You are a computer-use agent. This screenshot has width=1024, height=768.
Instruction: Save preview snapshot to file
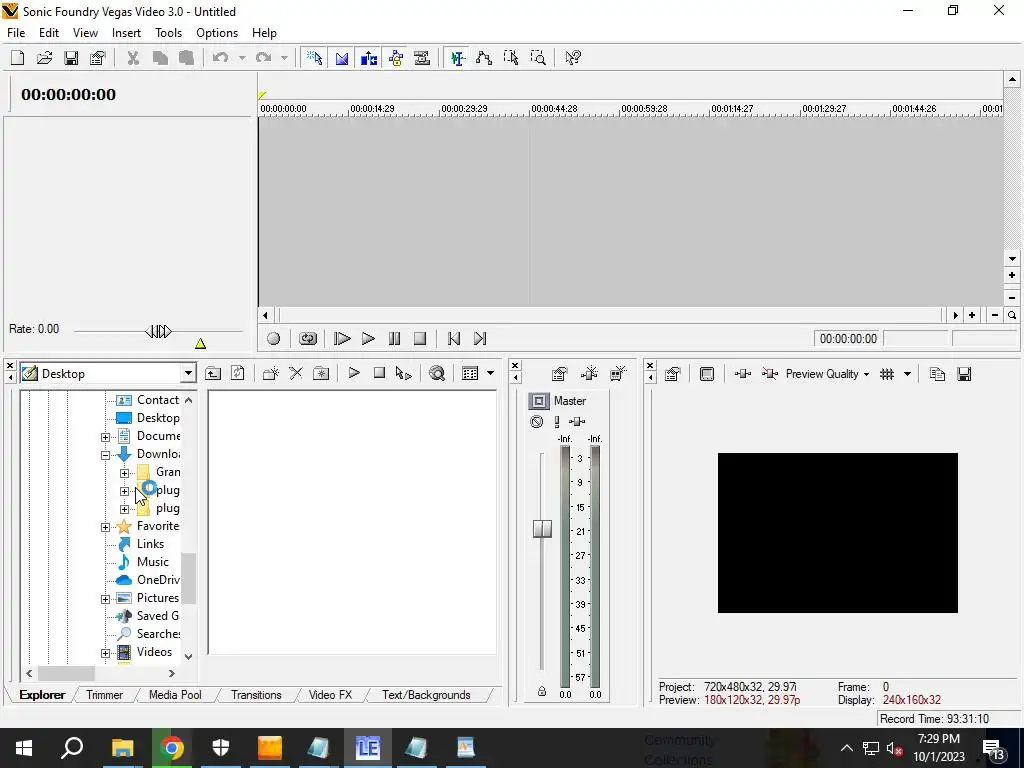965,374
